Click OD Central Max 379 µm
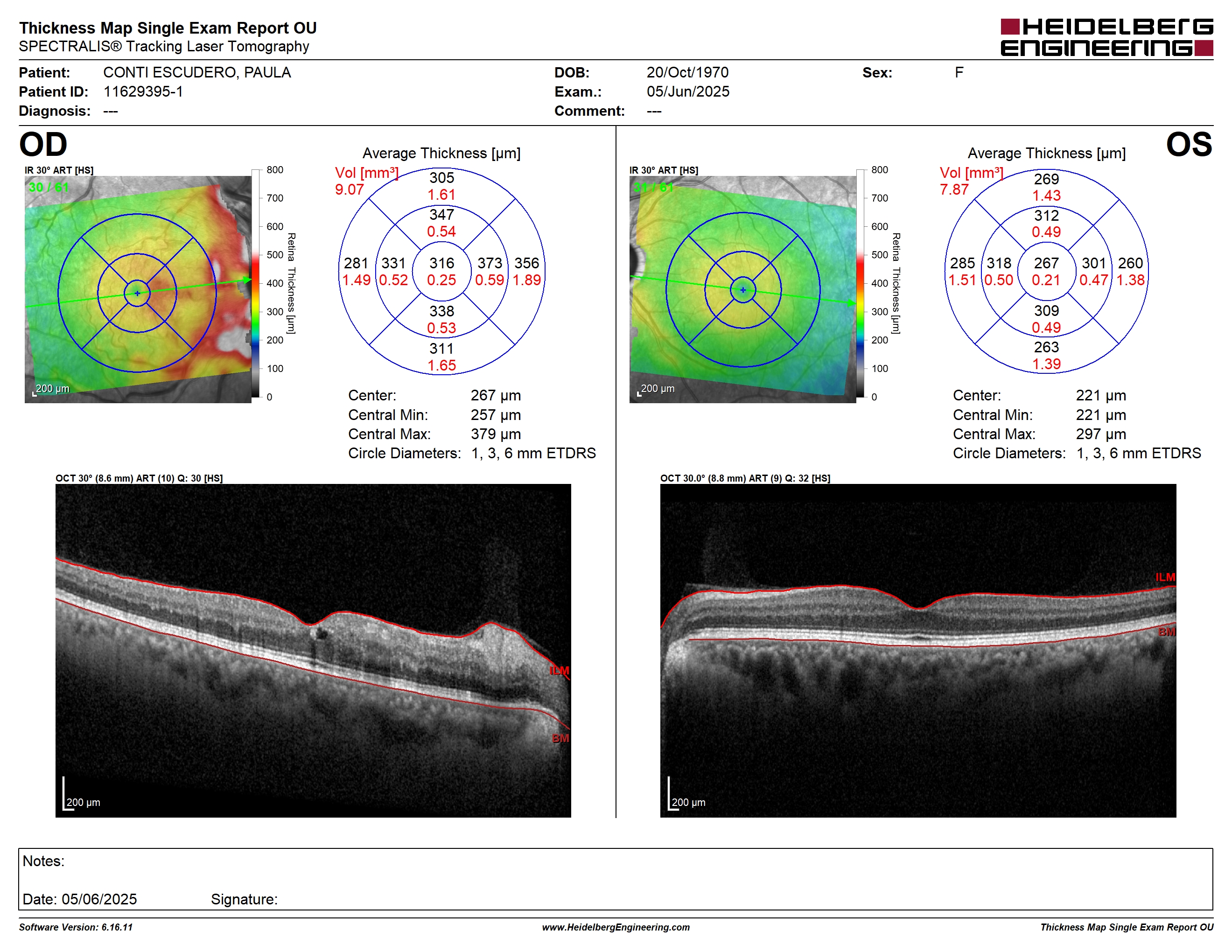The height and width of the screenshot is (952, 1232). click(x=496, y=434)
